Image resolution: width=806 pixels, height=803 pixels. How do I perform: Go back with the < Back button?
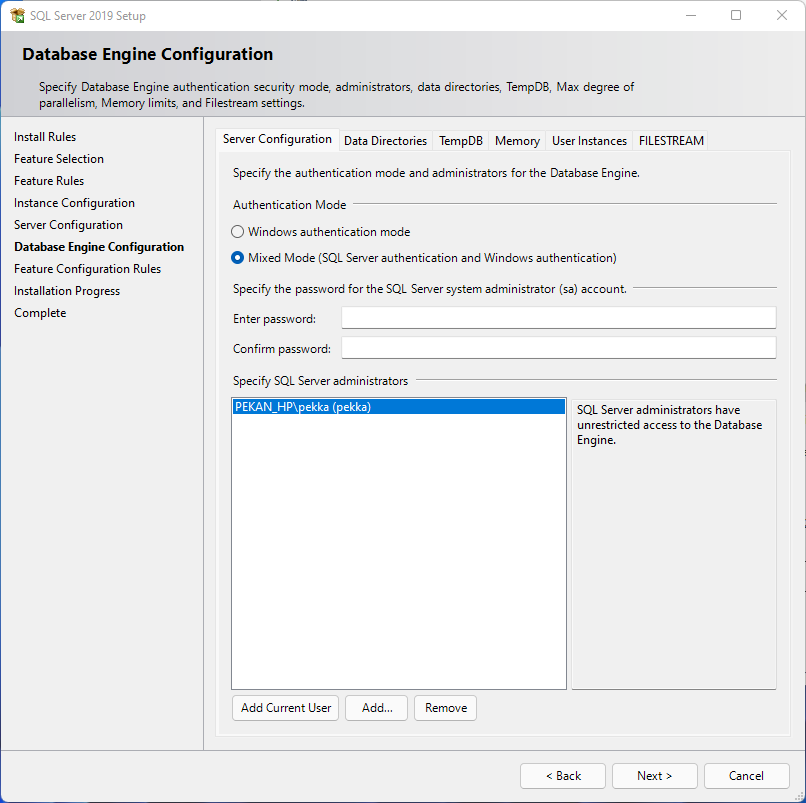coord(563,776)
